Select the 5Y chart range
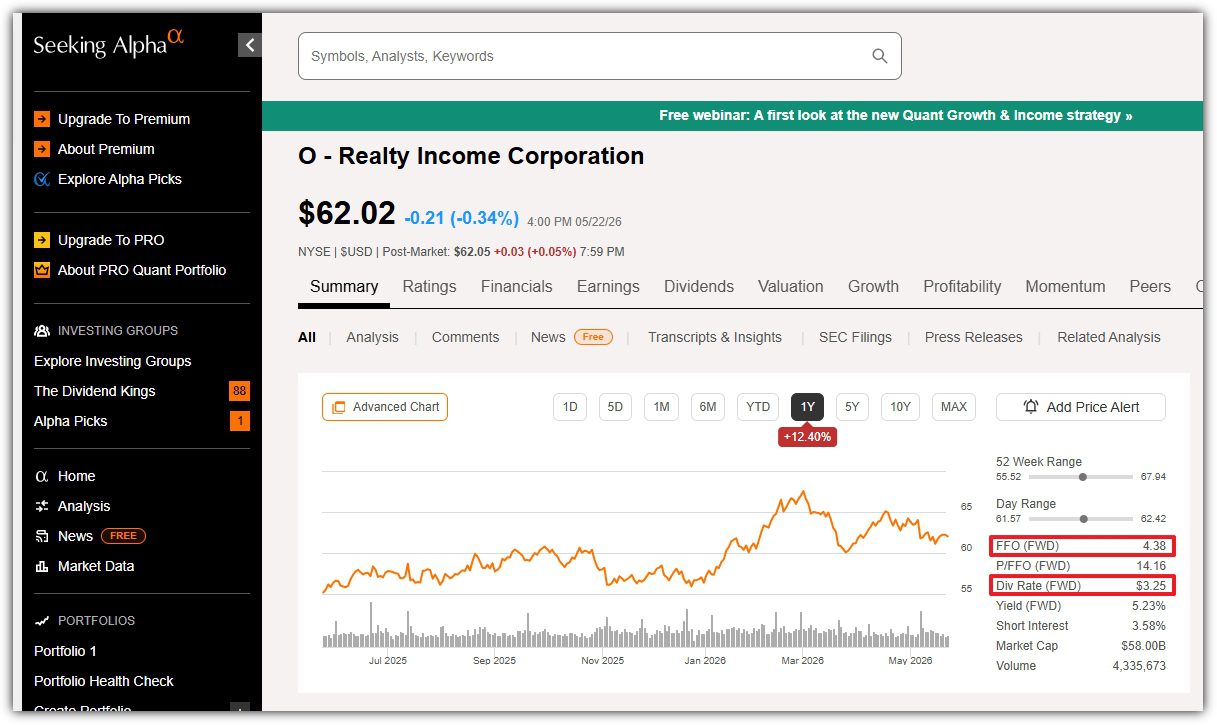Image resolution: width=1217 pixels, height=725 pixels. [852, 407]
